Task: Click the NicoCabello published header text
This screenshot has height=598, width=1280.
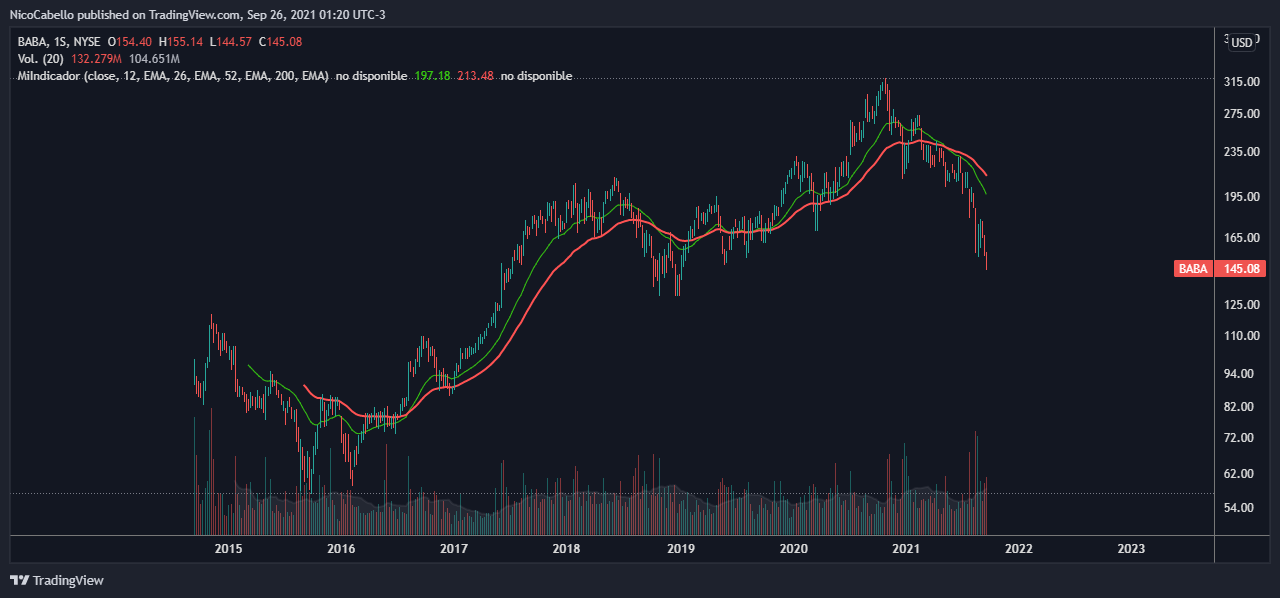Action: point(200,14)
